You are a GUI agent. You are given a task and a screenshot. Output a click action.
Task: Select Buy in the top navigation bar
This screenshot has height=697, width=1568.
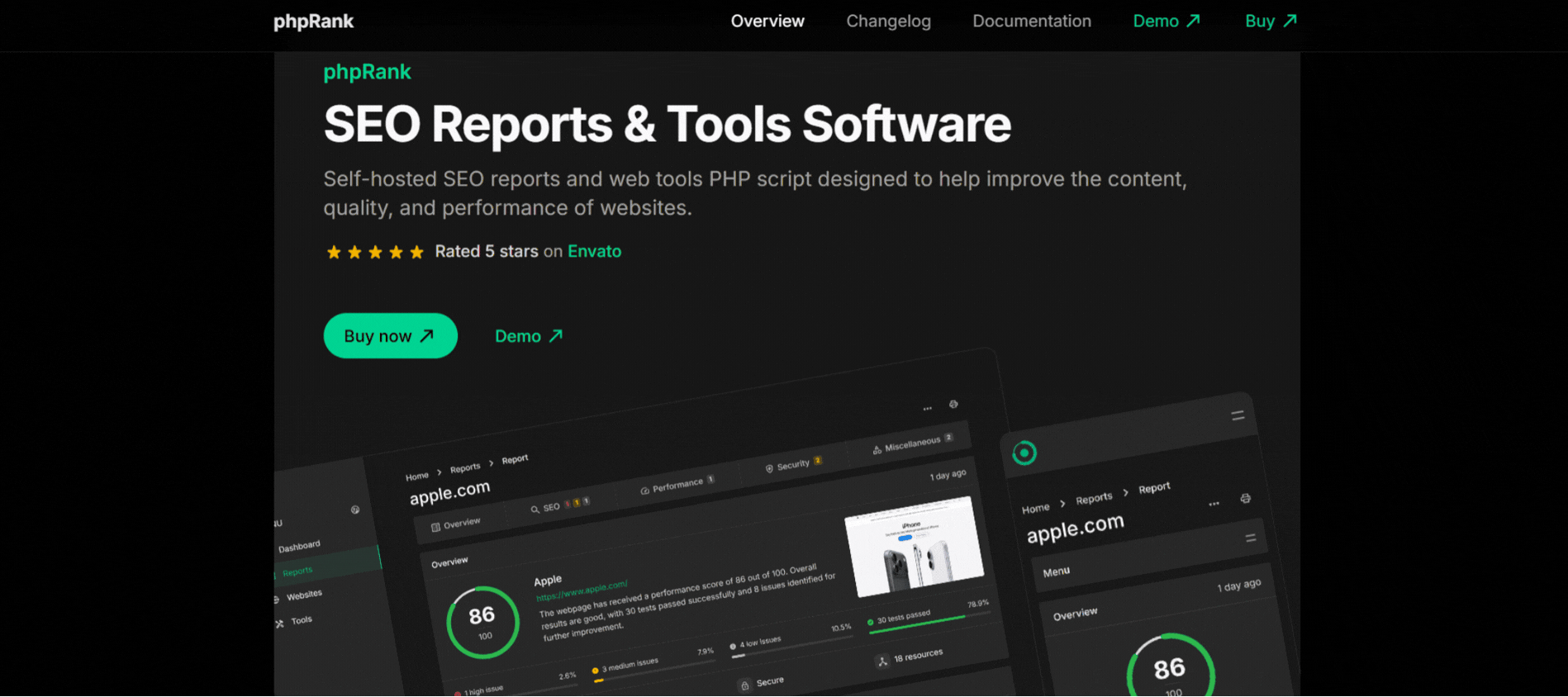point(1271,21)
